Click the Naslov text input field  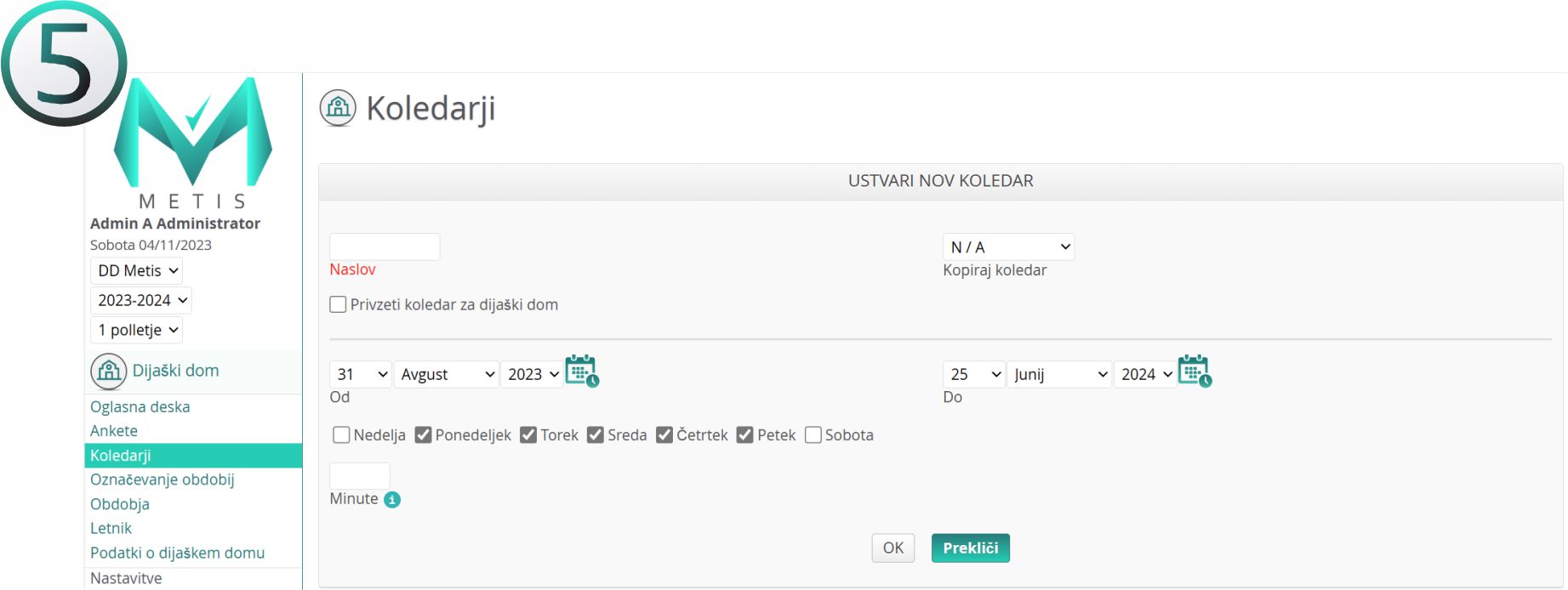point(385,247)
